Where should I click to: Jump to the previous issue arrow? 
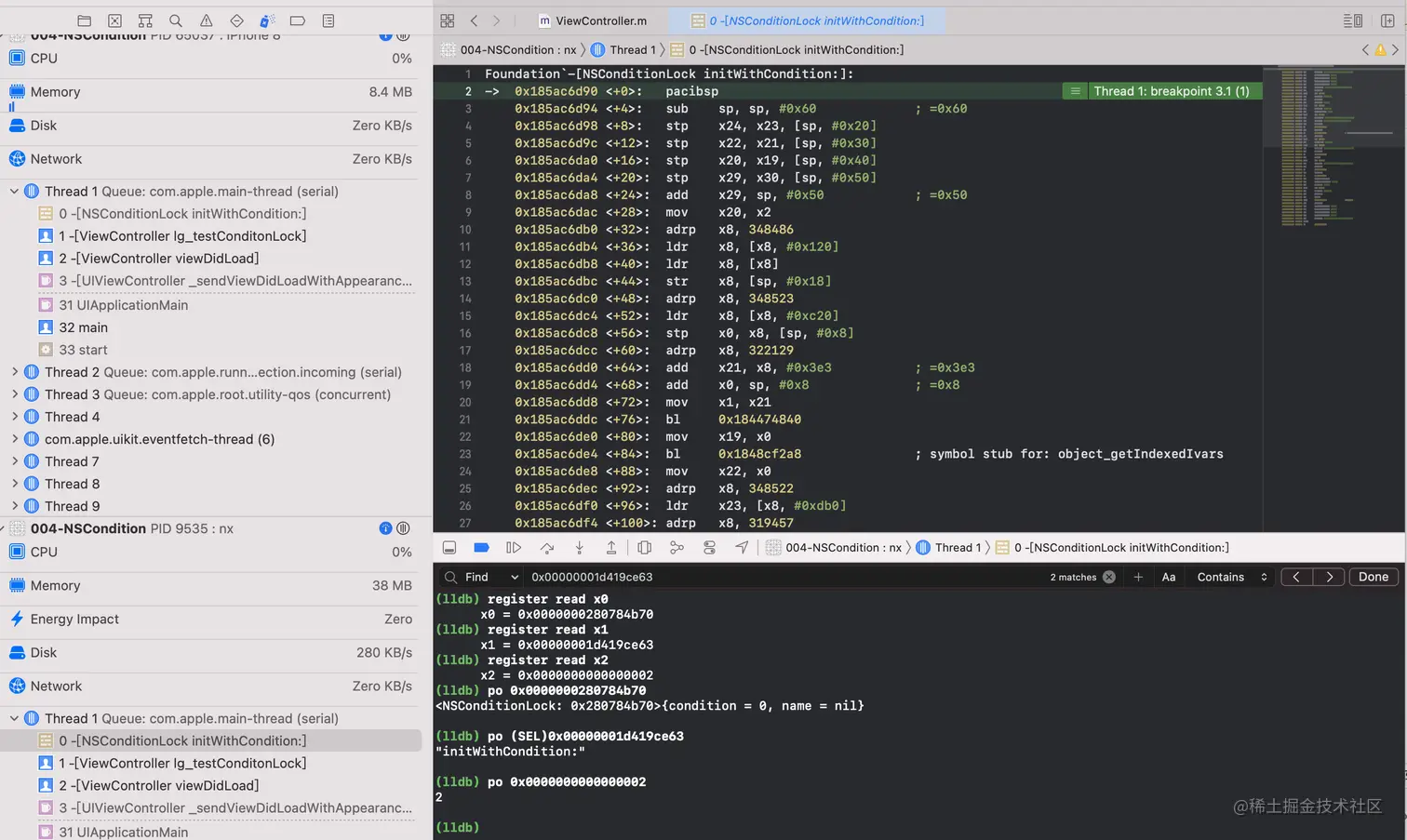1365,50
